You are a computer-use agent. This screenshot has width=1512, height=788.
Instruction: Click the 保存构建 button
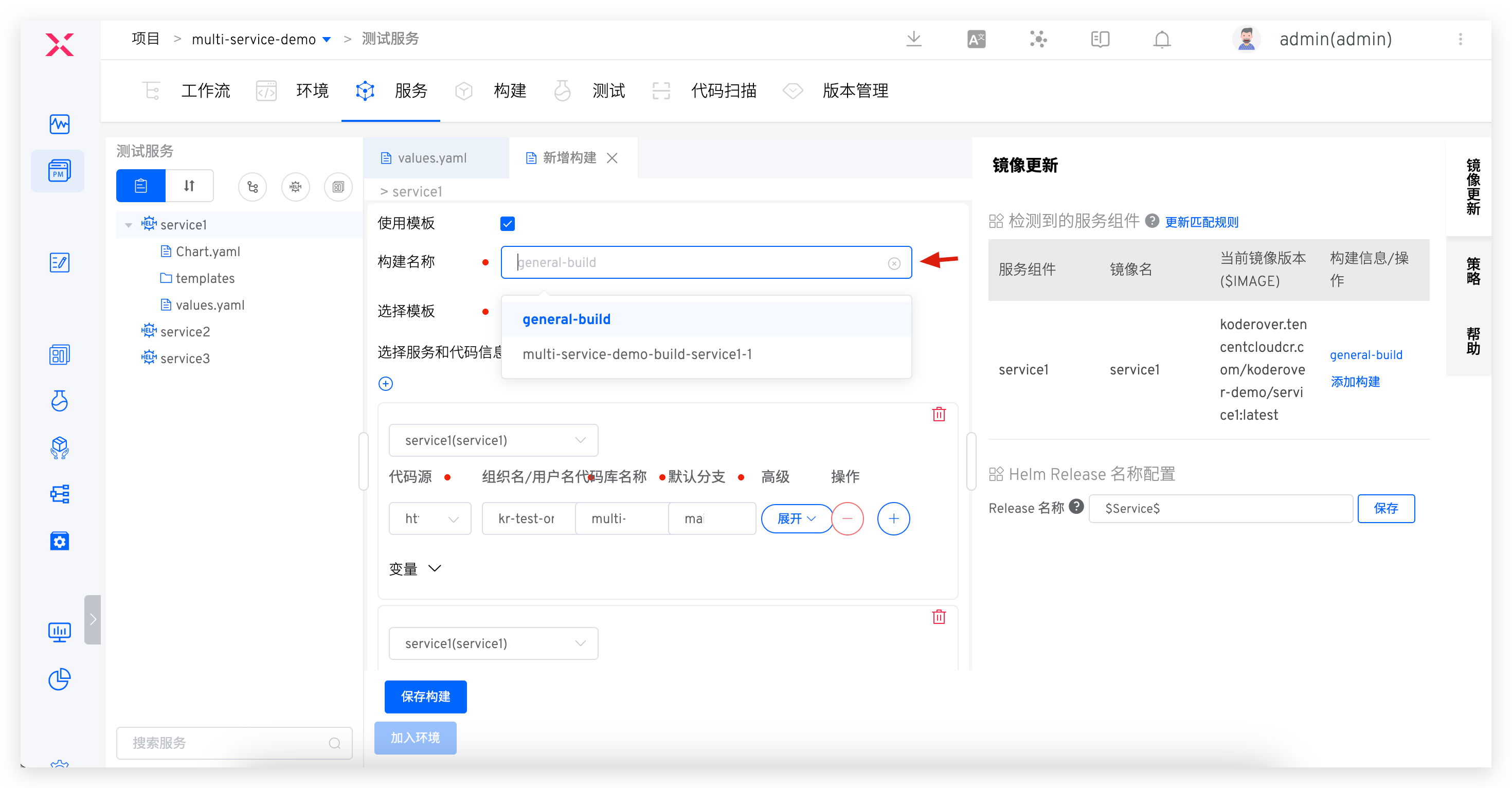[x=425, y=697]
